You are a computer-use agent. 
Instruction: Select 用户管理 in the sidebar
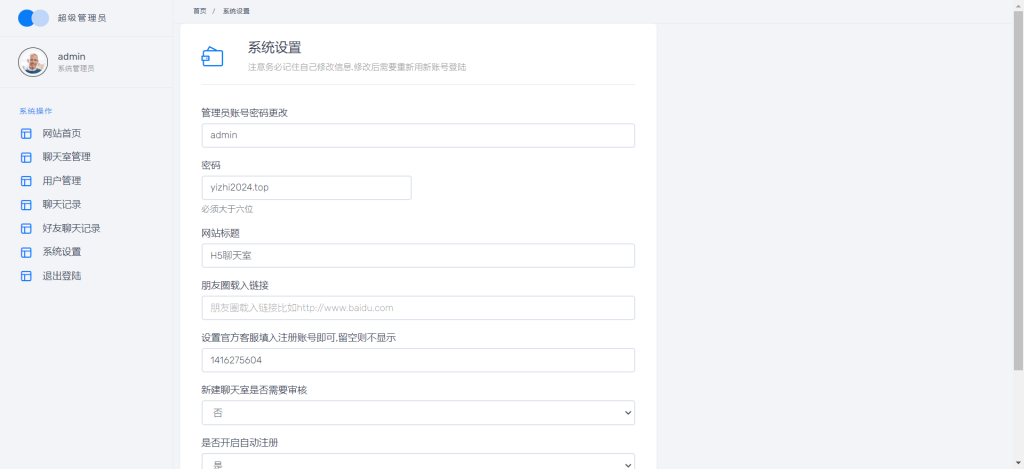click(61, 181)
